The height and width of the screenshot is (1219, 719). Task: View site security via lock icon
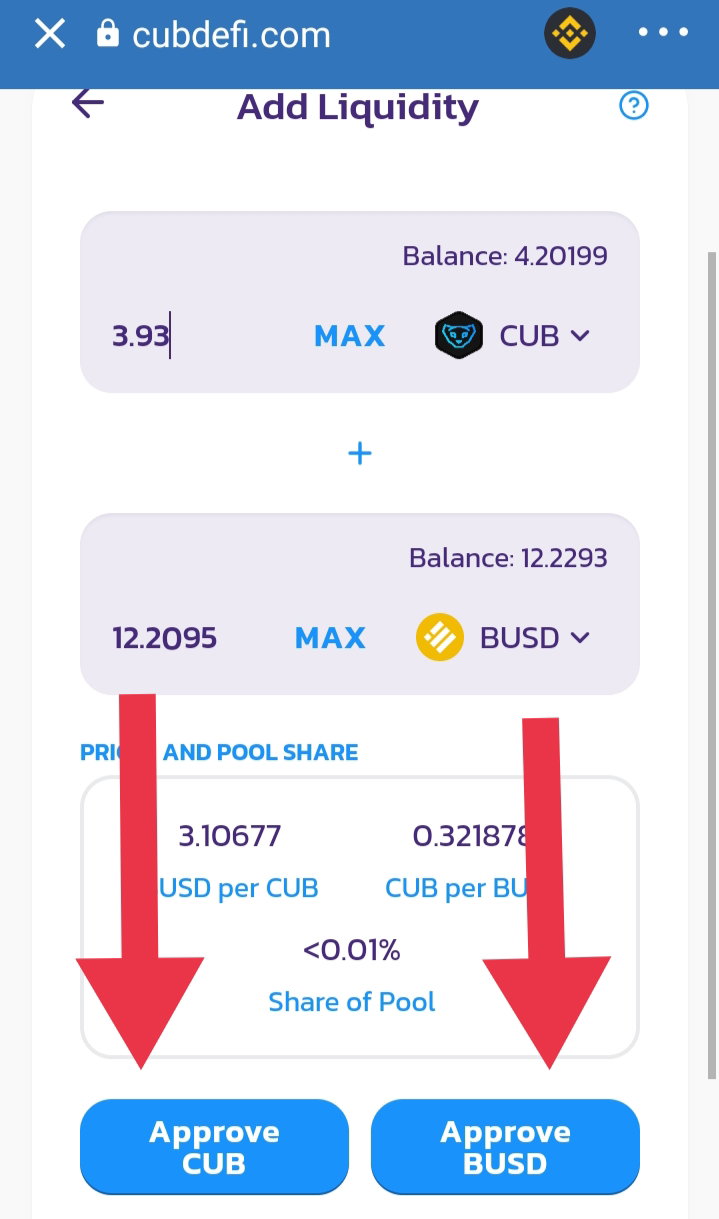[x=107, y=35]
